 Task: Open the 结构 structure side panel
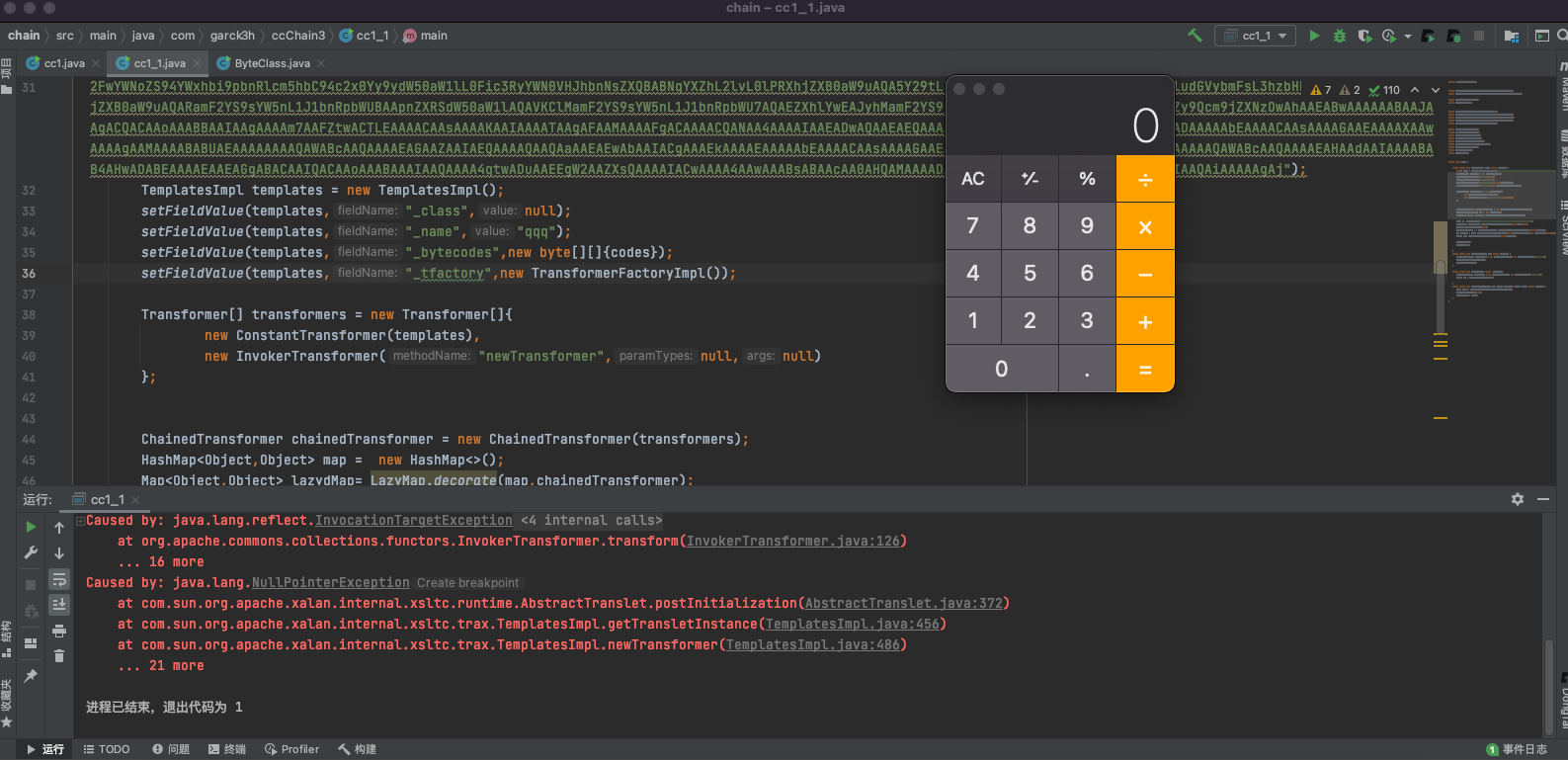[x=7, y=637]
